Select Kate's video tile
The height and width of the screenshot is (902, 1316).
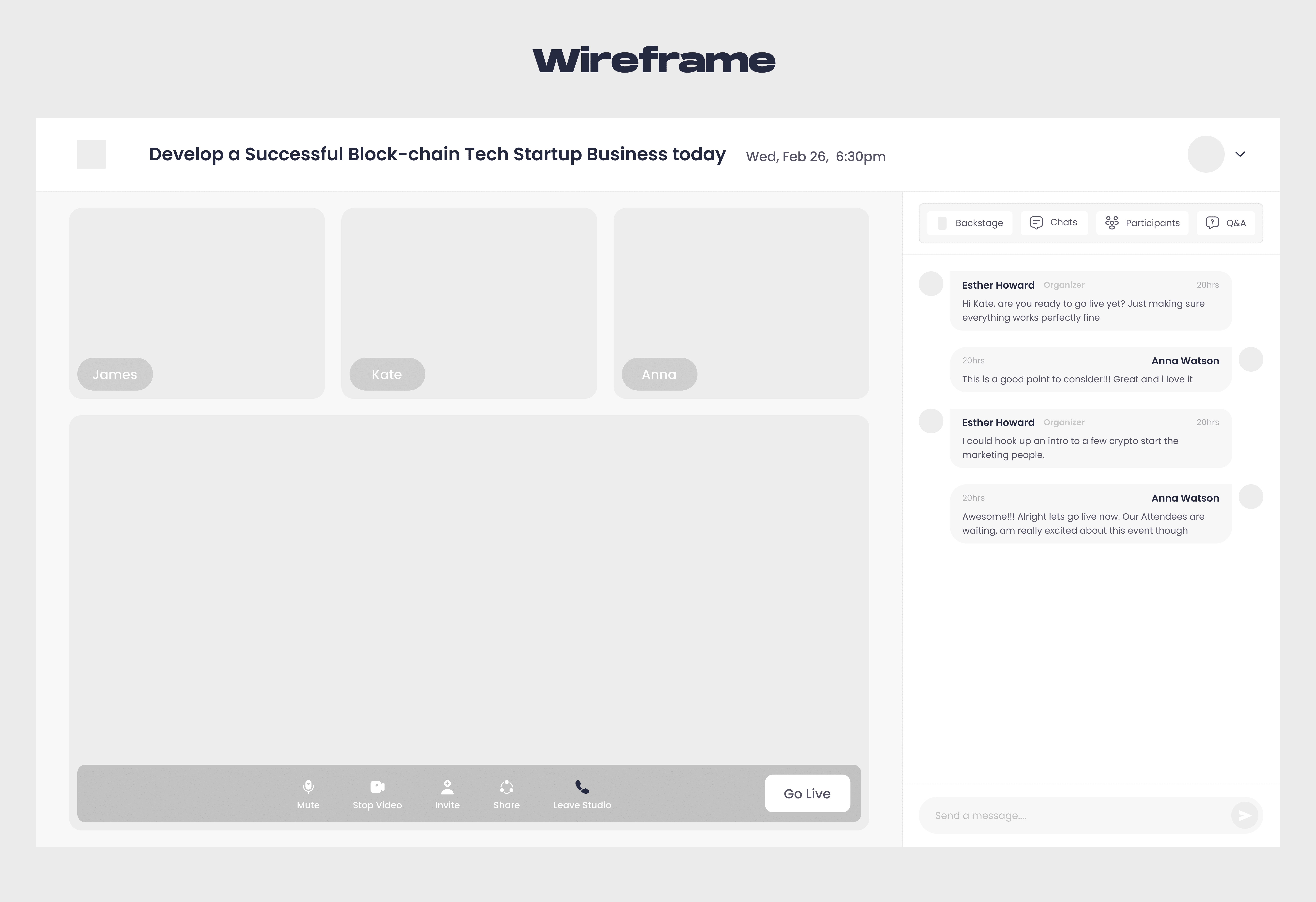(x=469, y=303)
